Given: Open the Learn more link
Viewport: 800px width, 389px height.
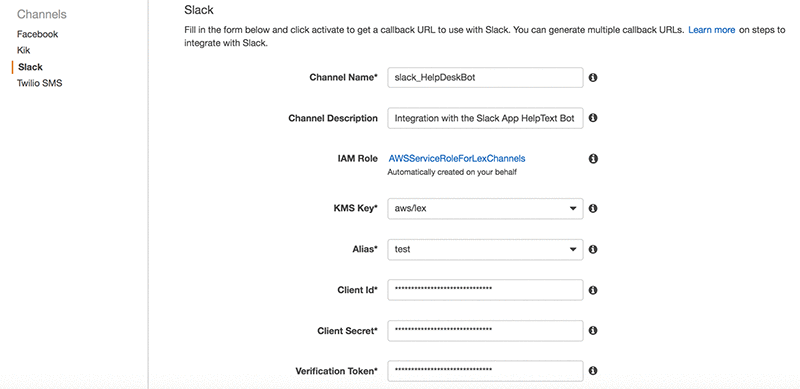Looking at the screenshot, I should [x=712, y=30].
